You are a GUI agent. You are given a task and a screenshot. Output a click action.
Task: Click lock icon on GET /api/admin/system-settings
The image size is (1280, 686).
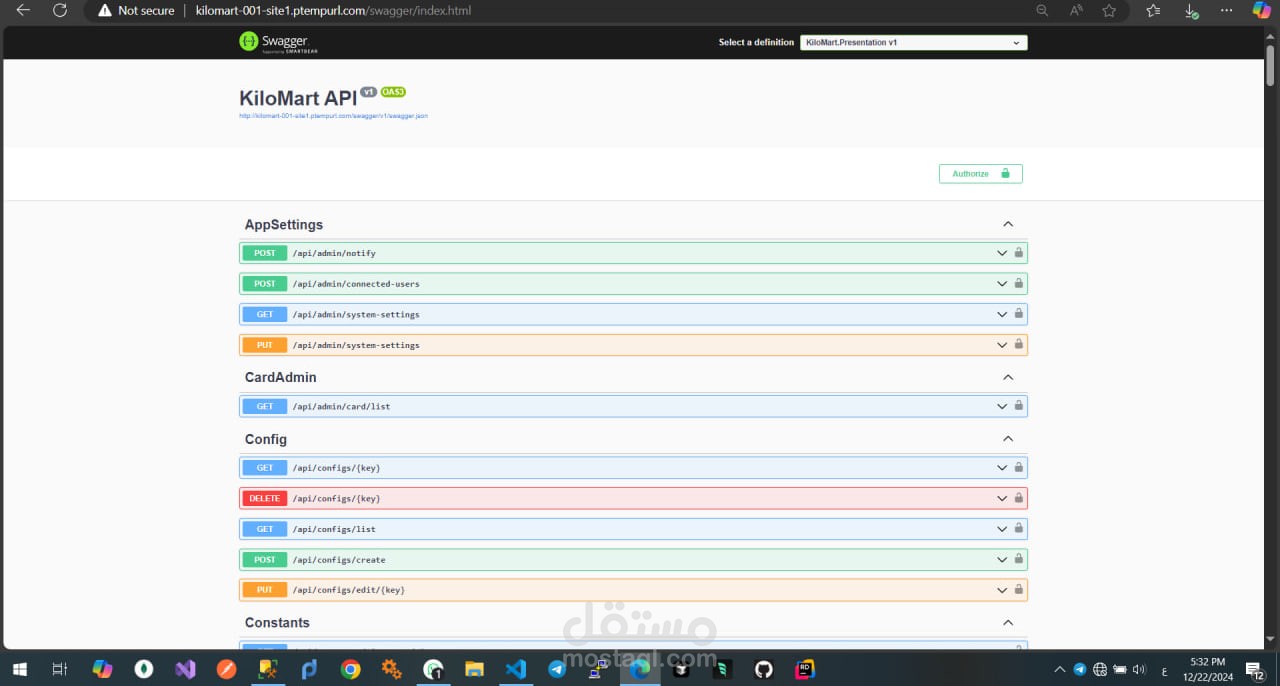pyautogui.click(x=1018, y=314)
